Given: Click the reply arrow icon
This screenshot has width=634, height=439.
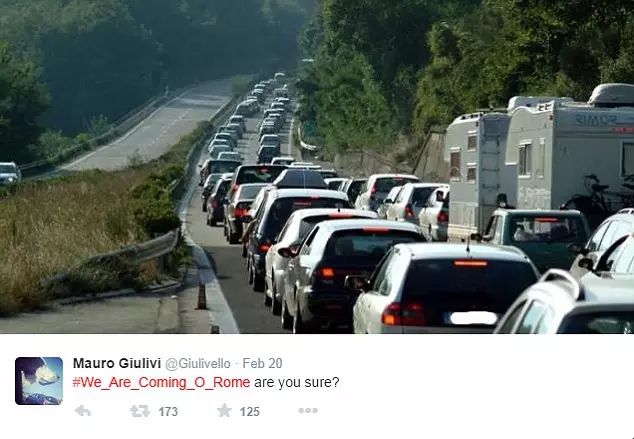Looking at the screenshot, I should [x=83, y=411].
